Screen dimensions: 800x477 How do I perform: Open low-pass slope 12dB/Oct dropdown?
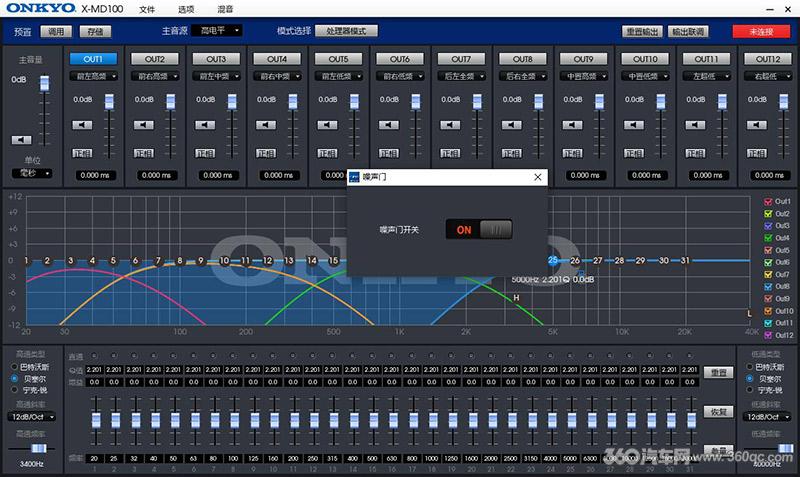(x=767, y=417)
